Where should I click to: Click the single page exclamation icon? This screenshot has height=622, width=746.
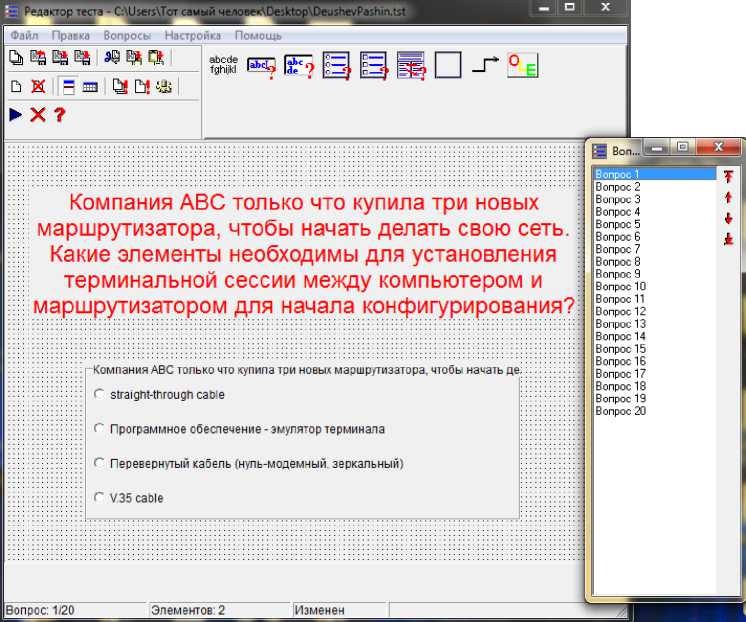(x=142, y=87)
